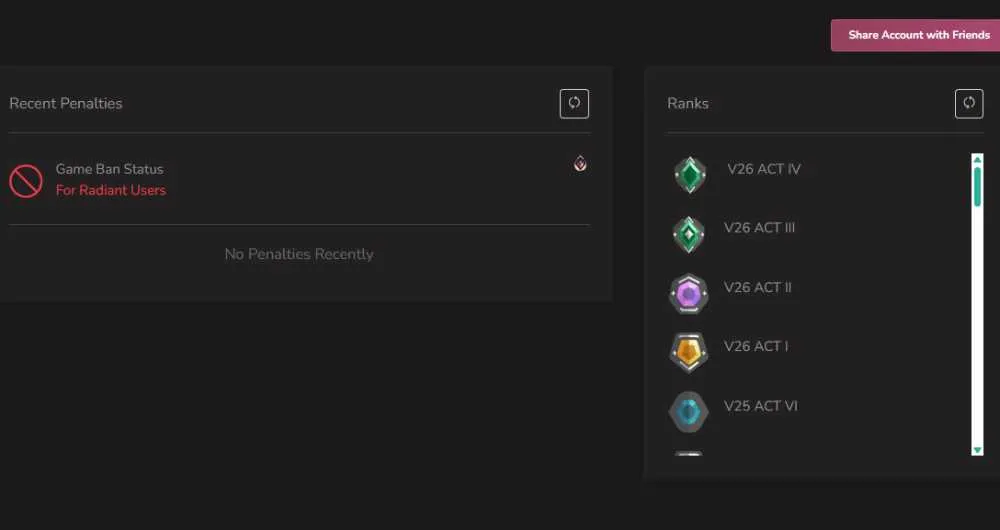Click the V26 ACT II purple badge
1000x530 pixels.
(x=689, y=294)
